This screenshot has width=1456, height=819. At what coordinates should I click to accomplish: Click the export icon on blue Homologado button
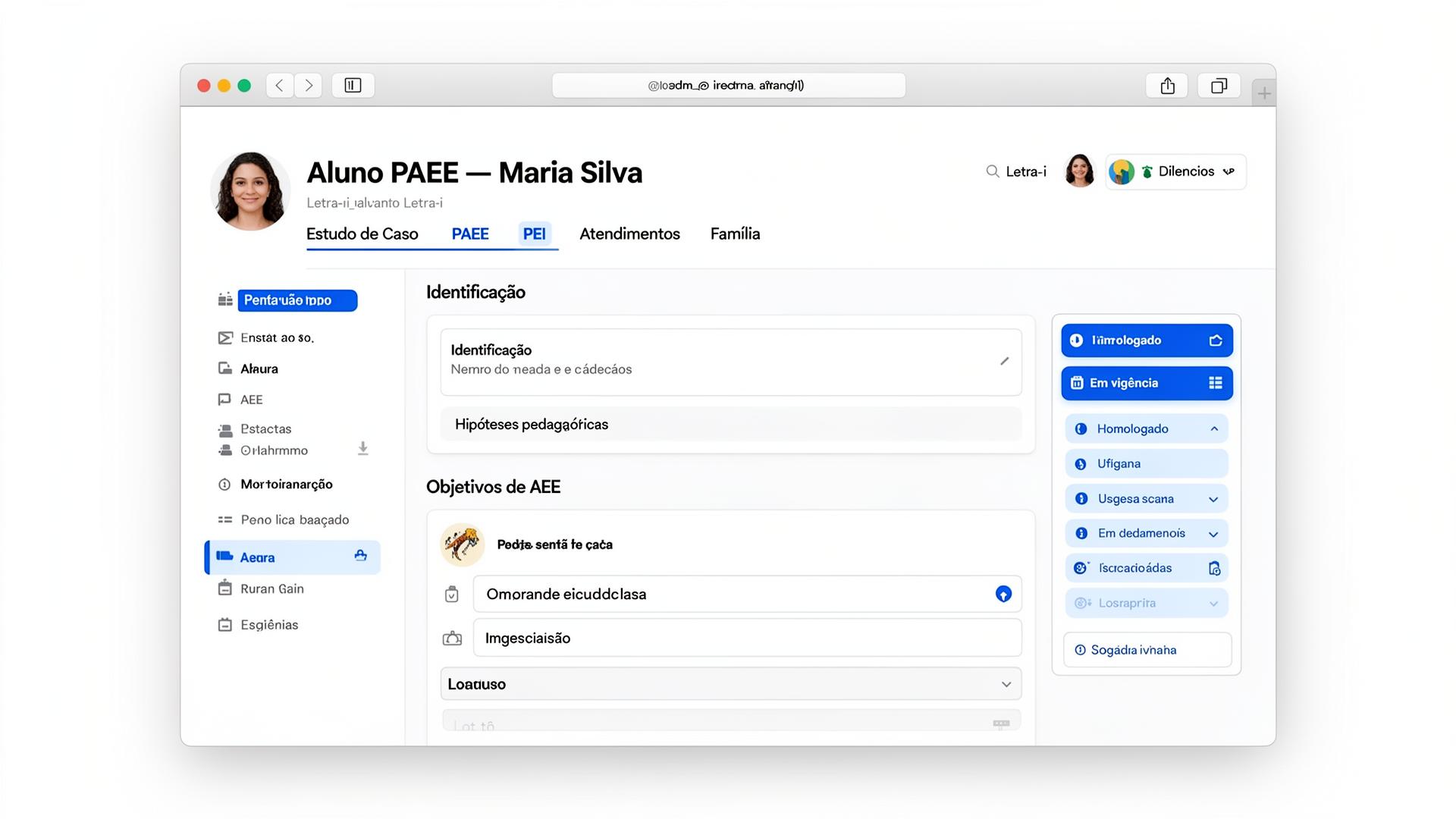pyautogui.click(x=1216, y=340)
